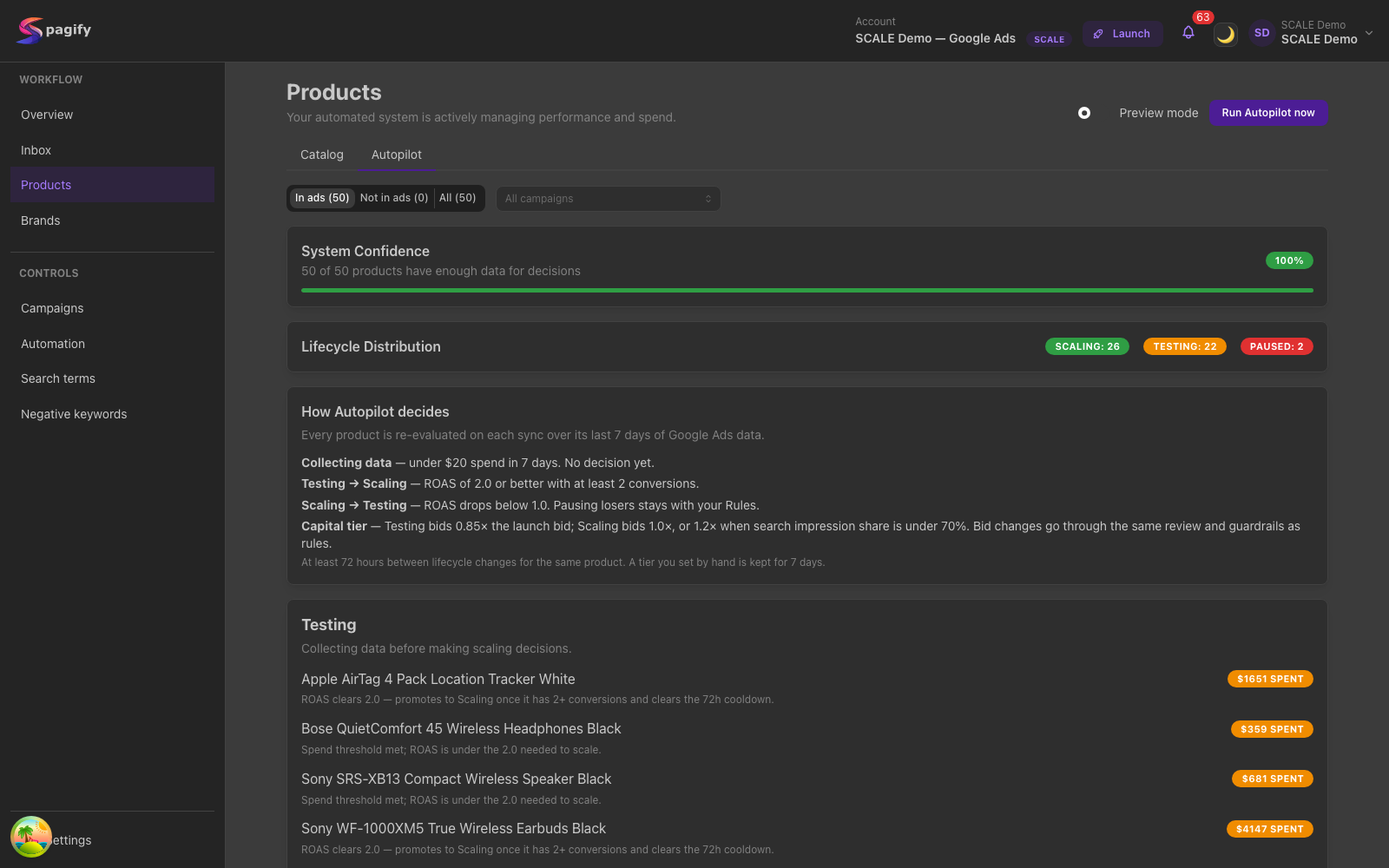Click the Launch button
This screenshot has width=1389, height=868.
coord(1122,34)
